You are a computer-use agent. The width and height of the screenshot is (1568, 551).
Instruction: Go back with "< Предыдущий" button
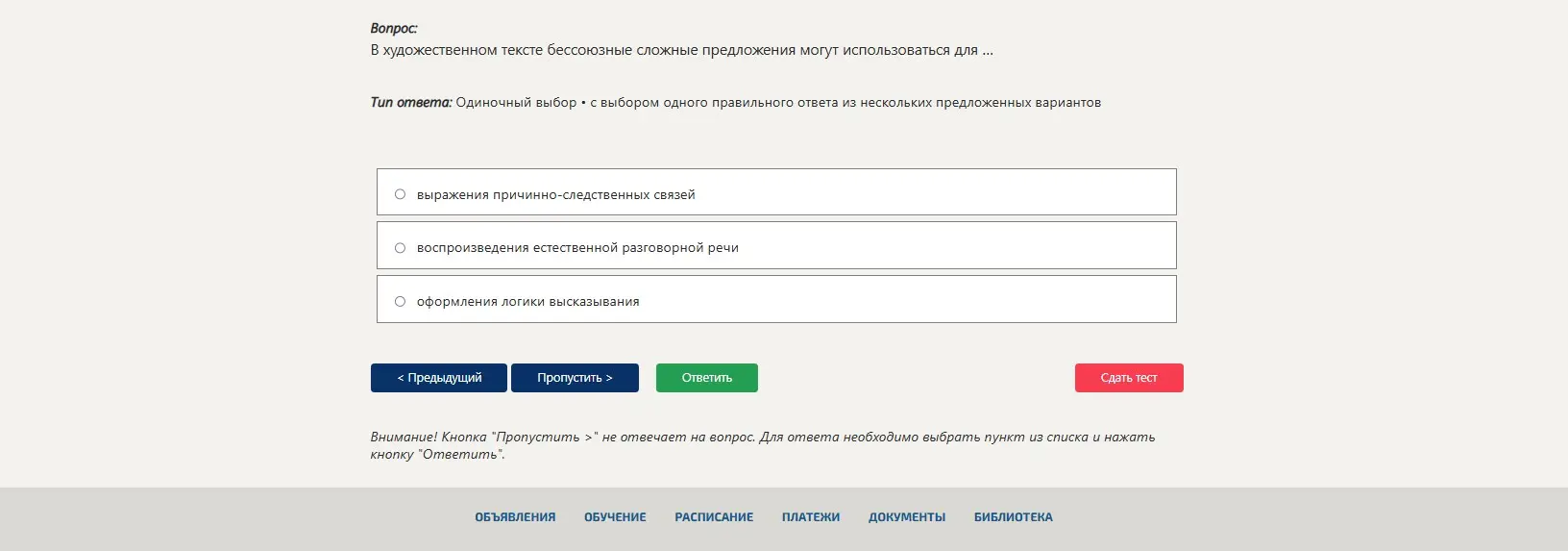439,378
